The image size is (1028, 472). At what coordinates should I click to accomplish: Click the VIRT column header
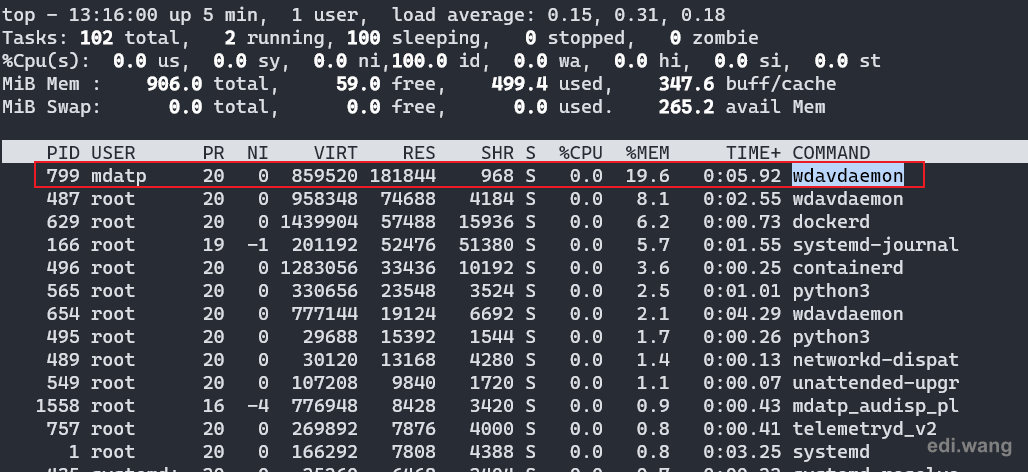pyautogui.click(x=336, y=153)
